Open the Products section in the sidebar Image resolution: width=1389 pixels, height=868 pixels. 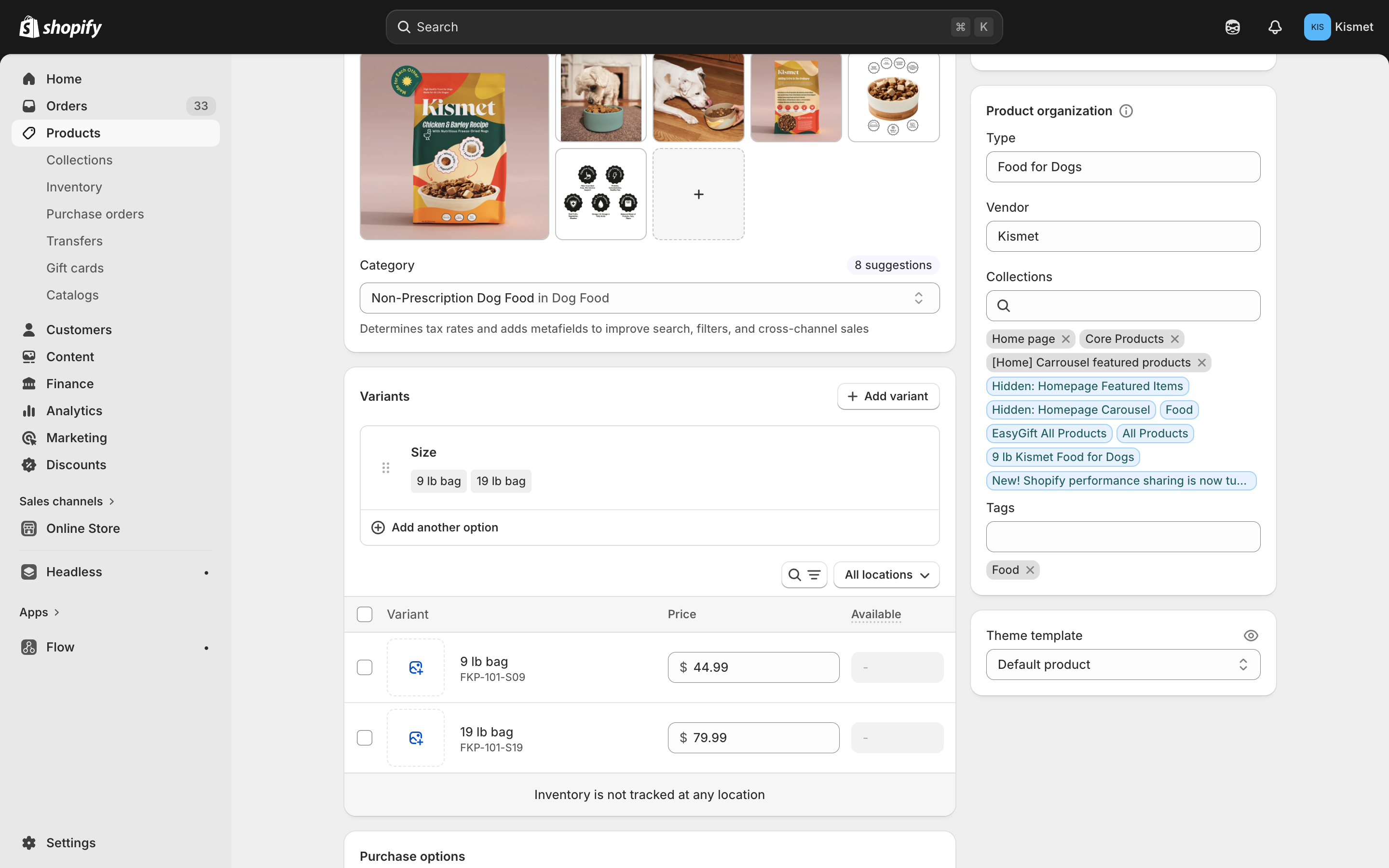pyautogui.click(x=73, y=133)
